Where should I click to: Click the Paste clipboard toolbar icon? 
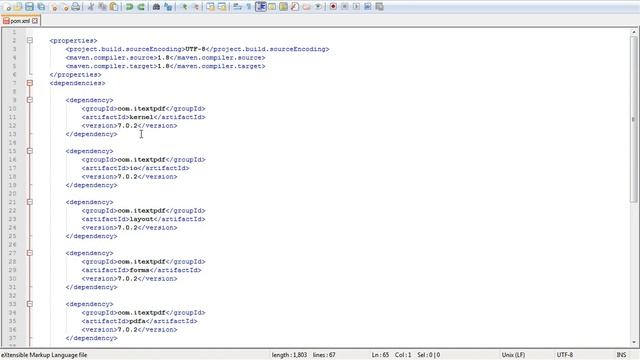pyautogui.click(x=114, y=7)
